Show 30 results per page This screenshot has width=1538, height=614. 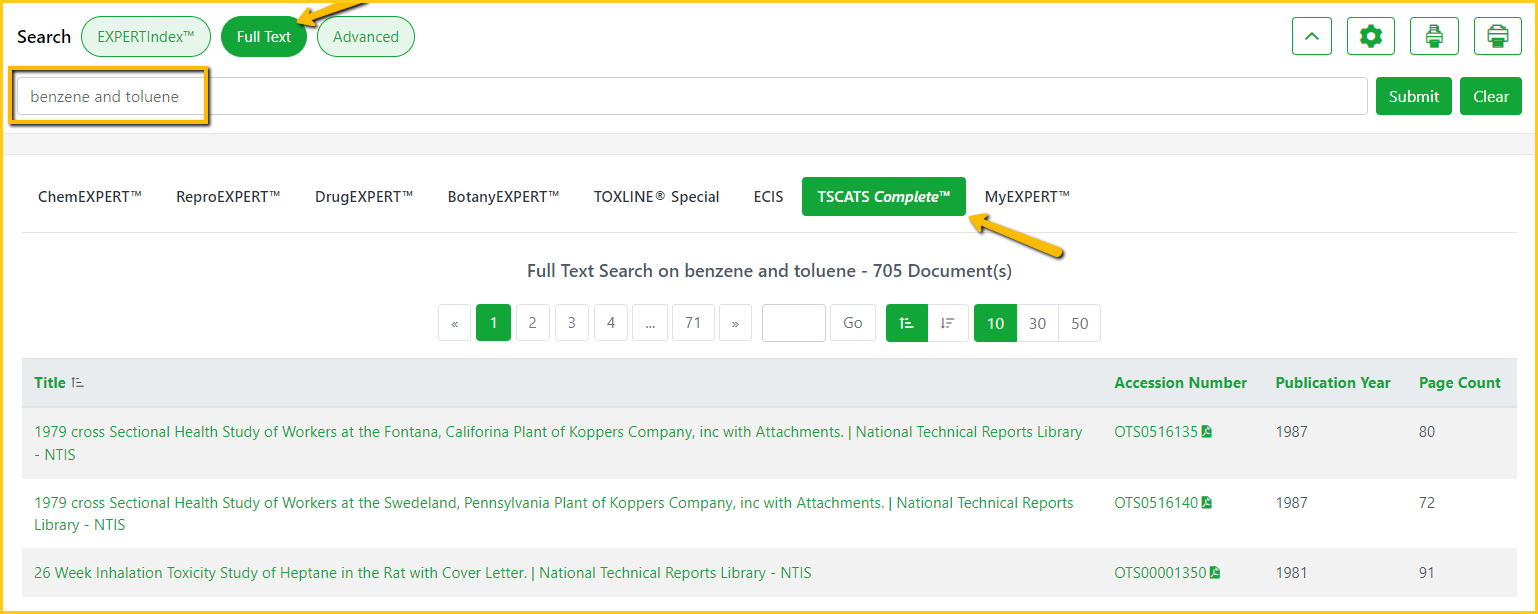1037,323
